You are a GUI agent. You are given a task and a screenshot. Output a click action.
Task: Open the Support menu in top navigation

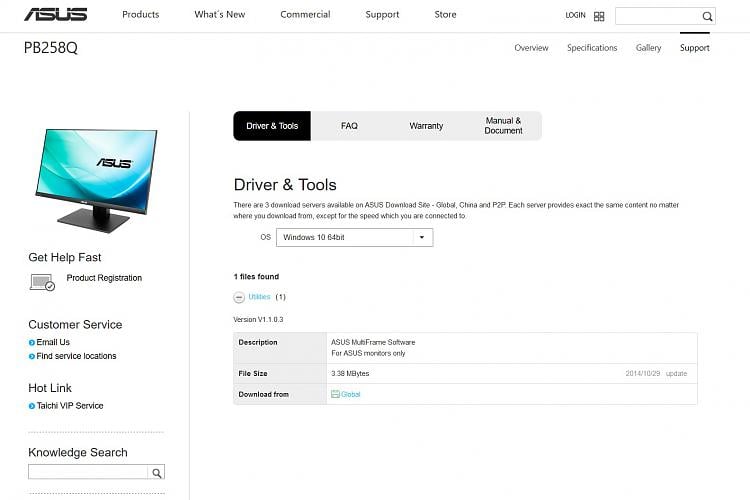[382, 14]
